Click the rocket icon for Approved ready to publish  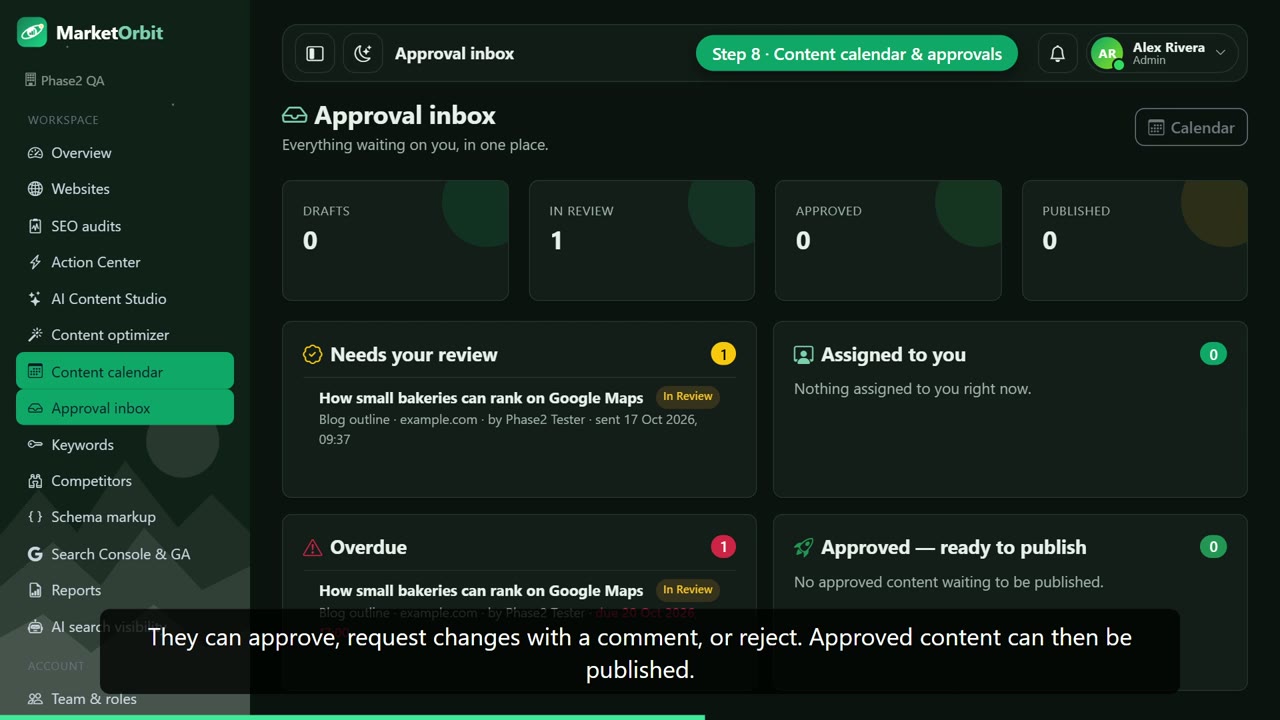coord(803,547)
